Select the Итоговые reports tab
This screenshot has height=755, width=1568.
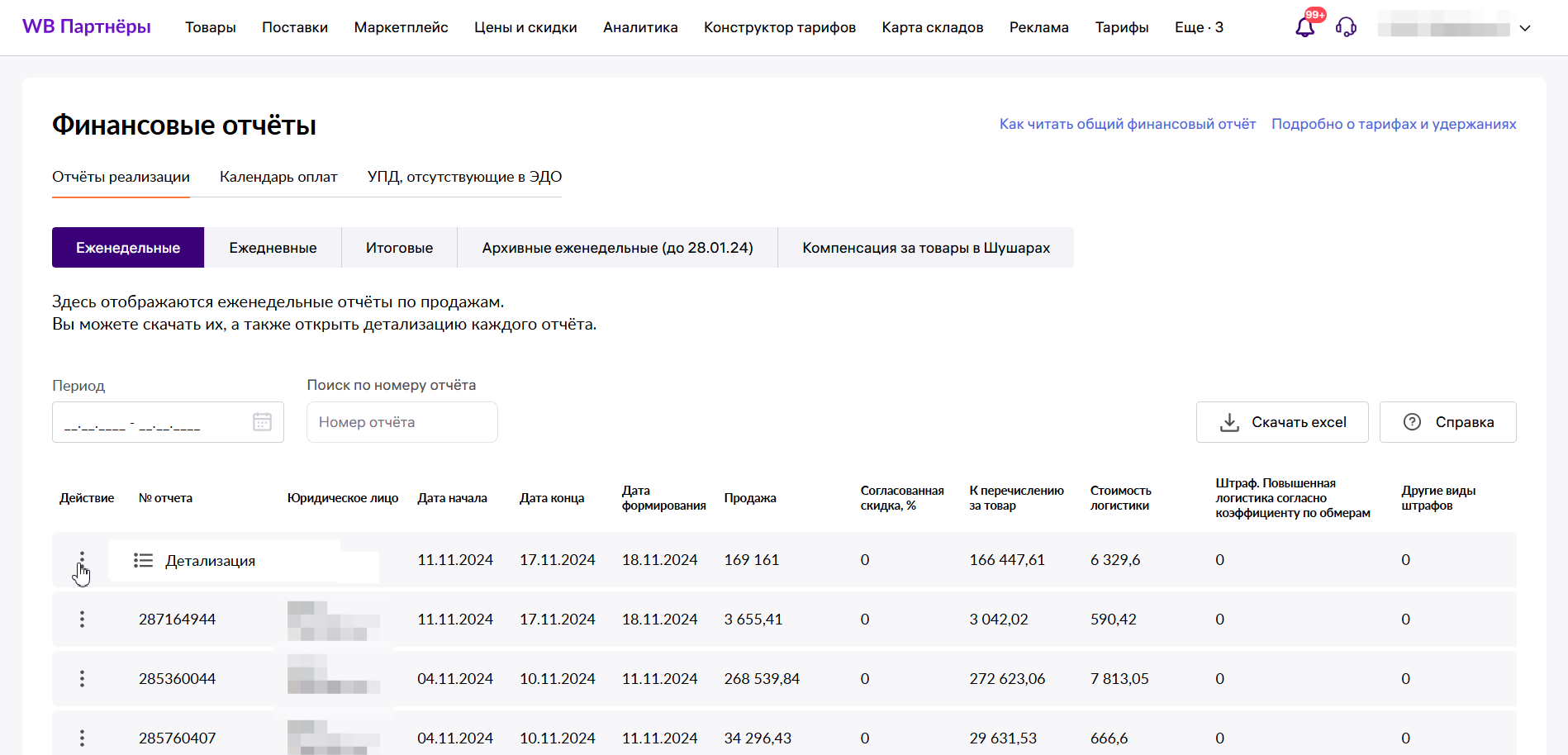tap(399, 248)
